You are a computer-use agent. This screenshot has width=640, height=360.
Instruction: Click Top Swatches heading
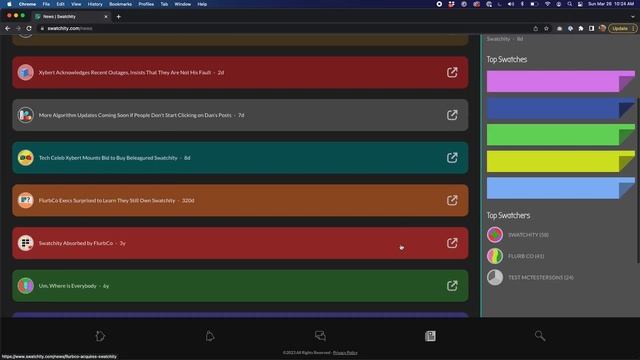[x=507, y=59]
